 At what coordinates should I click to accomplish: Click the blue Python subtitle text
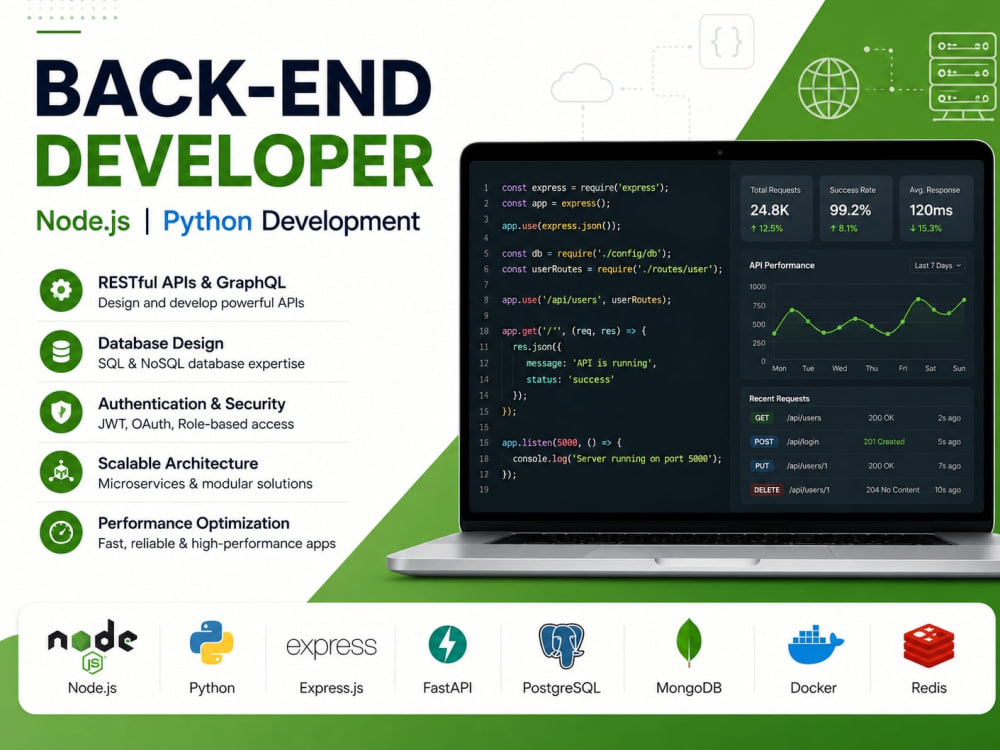pos(207,222)
